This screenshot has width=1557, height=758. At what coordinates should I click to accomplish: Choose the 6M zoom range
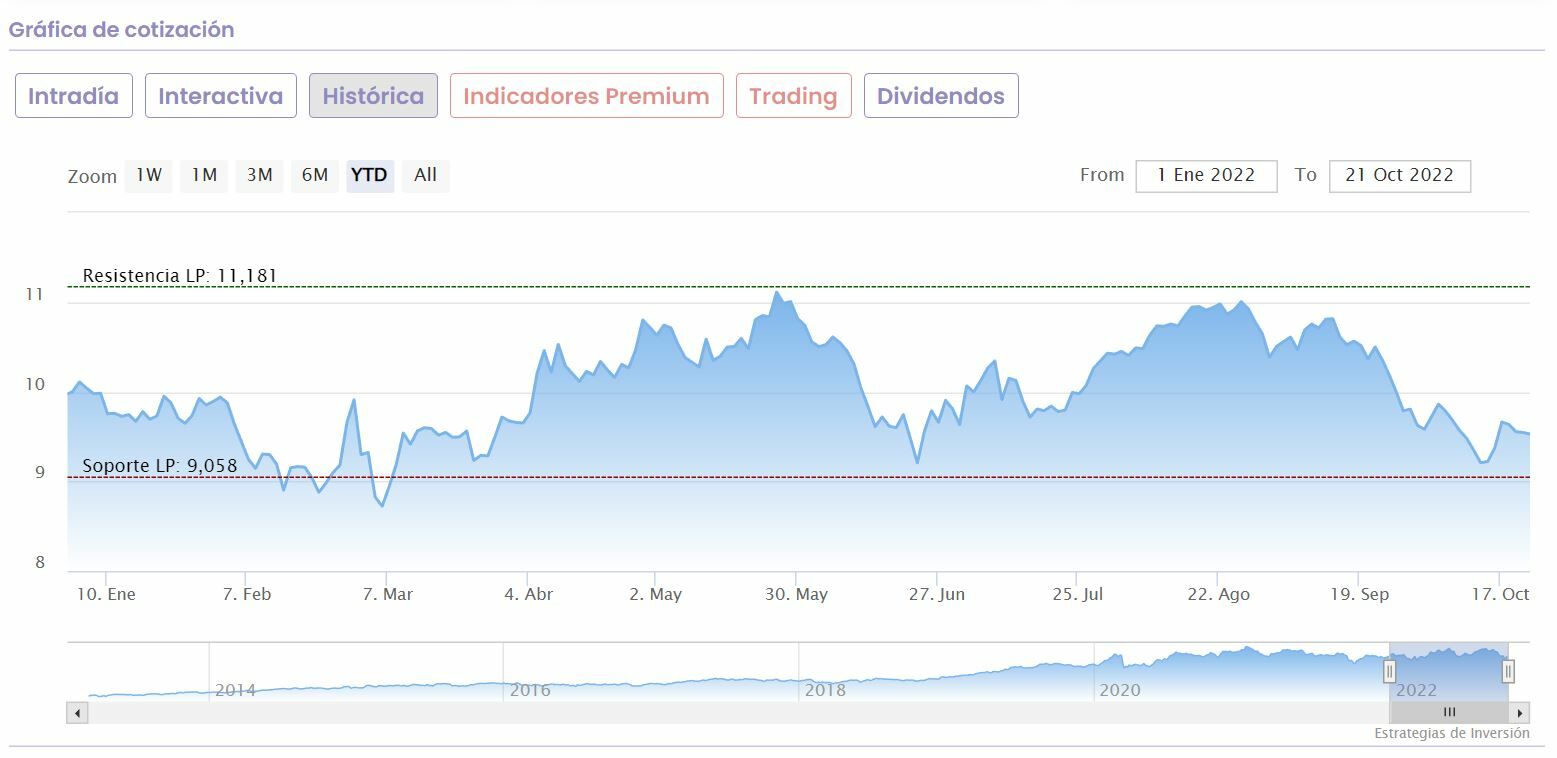coord(314,175)
